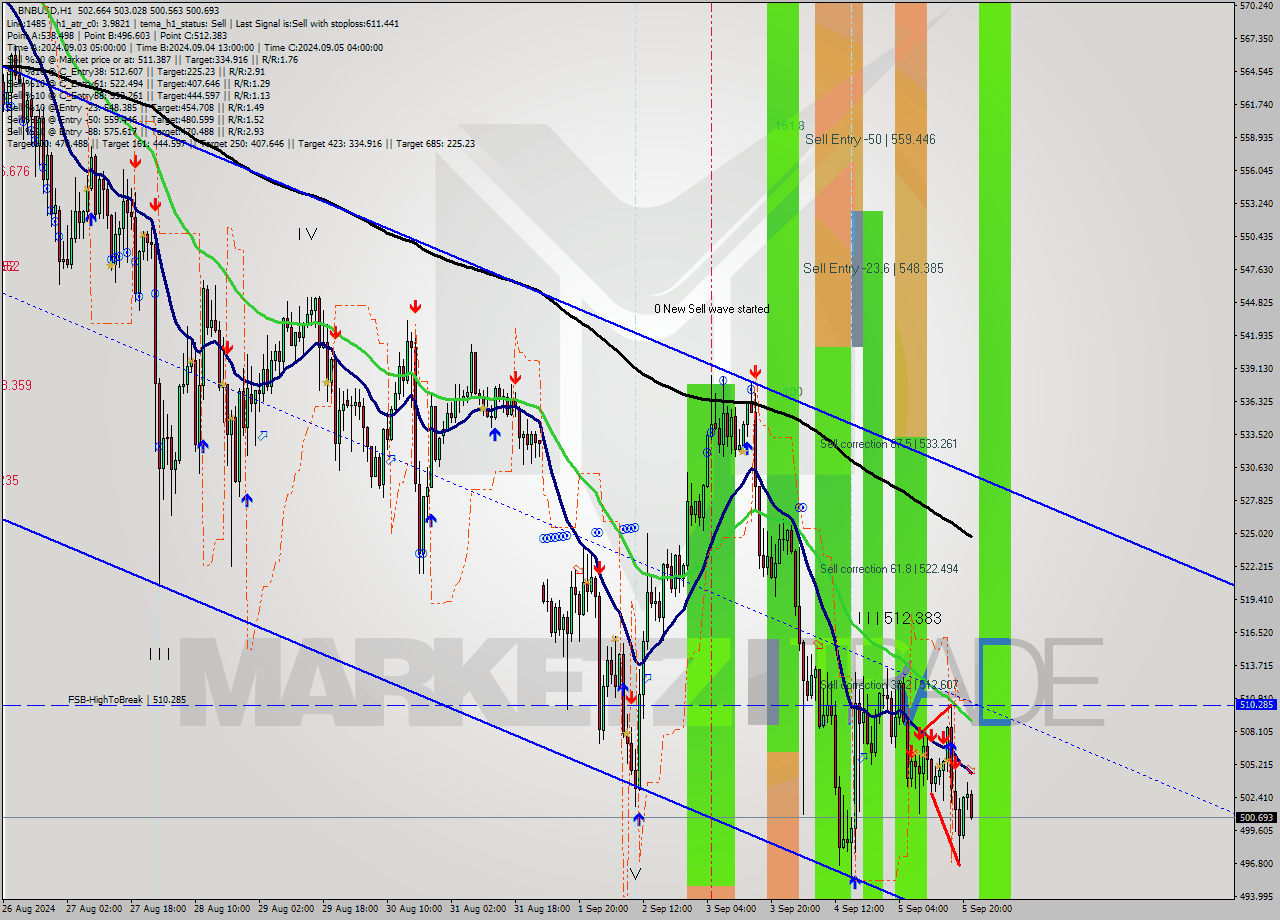The width and height of the screenshot is (1280, 920).
Task: Select the 'Sell Entry -50 | 559.446' label
Action: click(x=870, y=140)
